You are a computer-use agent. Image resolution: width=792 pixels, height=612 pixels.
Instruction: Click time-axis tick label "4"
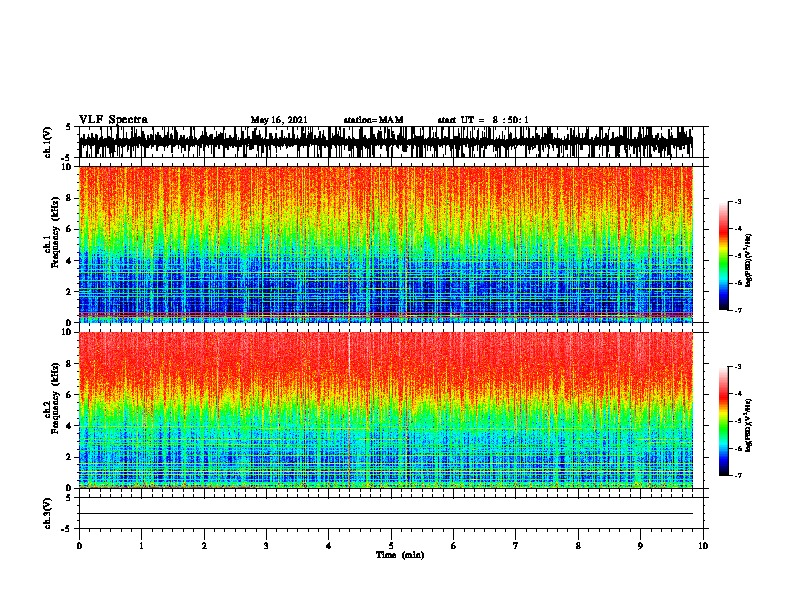[x=329, y=546]
